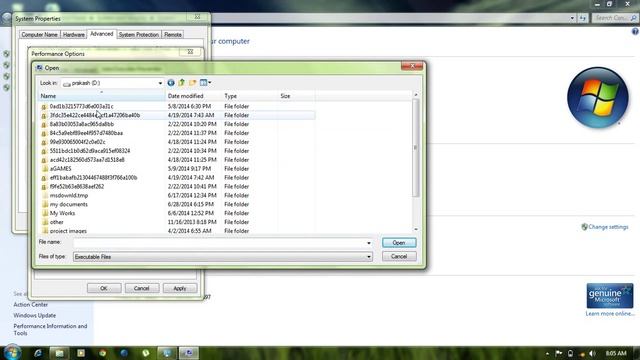Click Cancel in Performance Options
The width and height of the screenshot is (640, 360).
pos(142,288)
